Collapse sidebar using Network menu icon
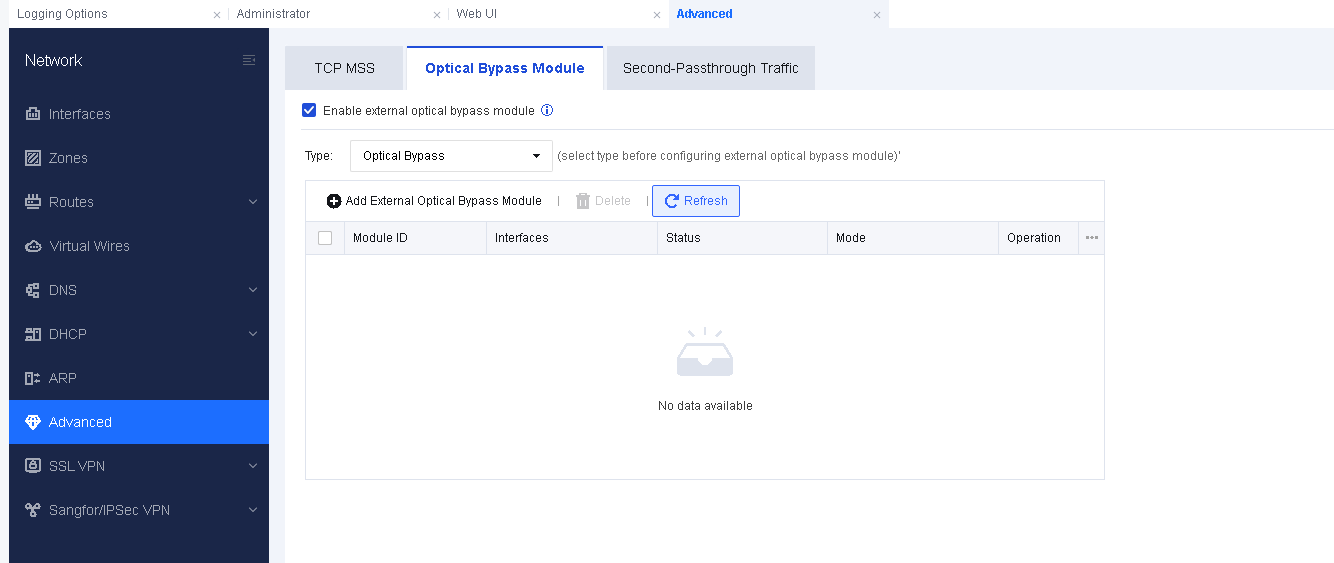Image resolution: width=1334 pixels, height=563 pixels. tap(249, 61)
